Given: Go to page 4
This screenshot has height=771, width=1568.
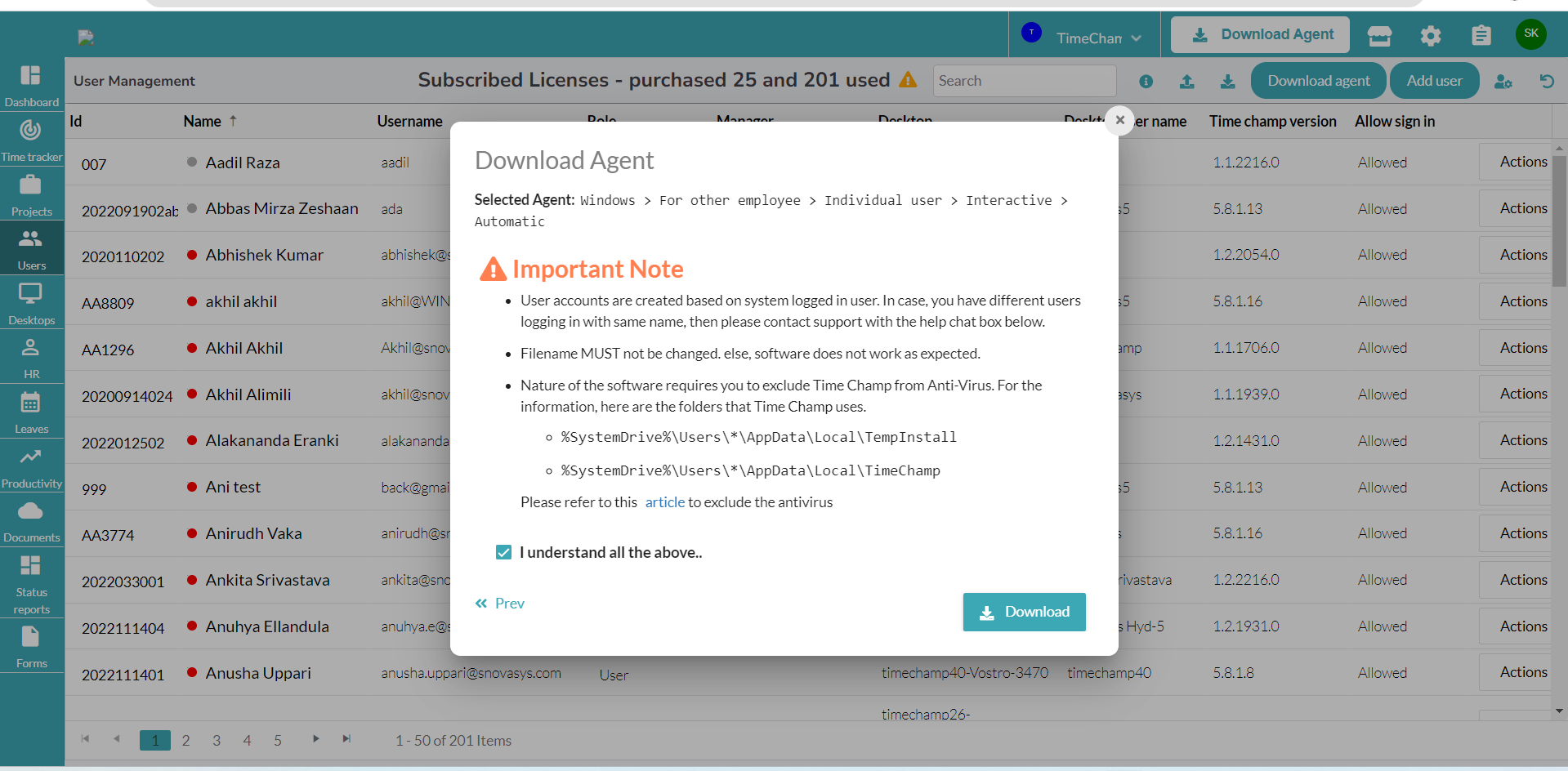Looking at the screenshot, I should pos(247,740).
